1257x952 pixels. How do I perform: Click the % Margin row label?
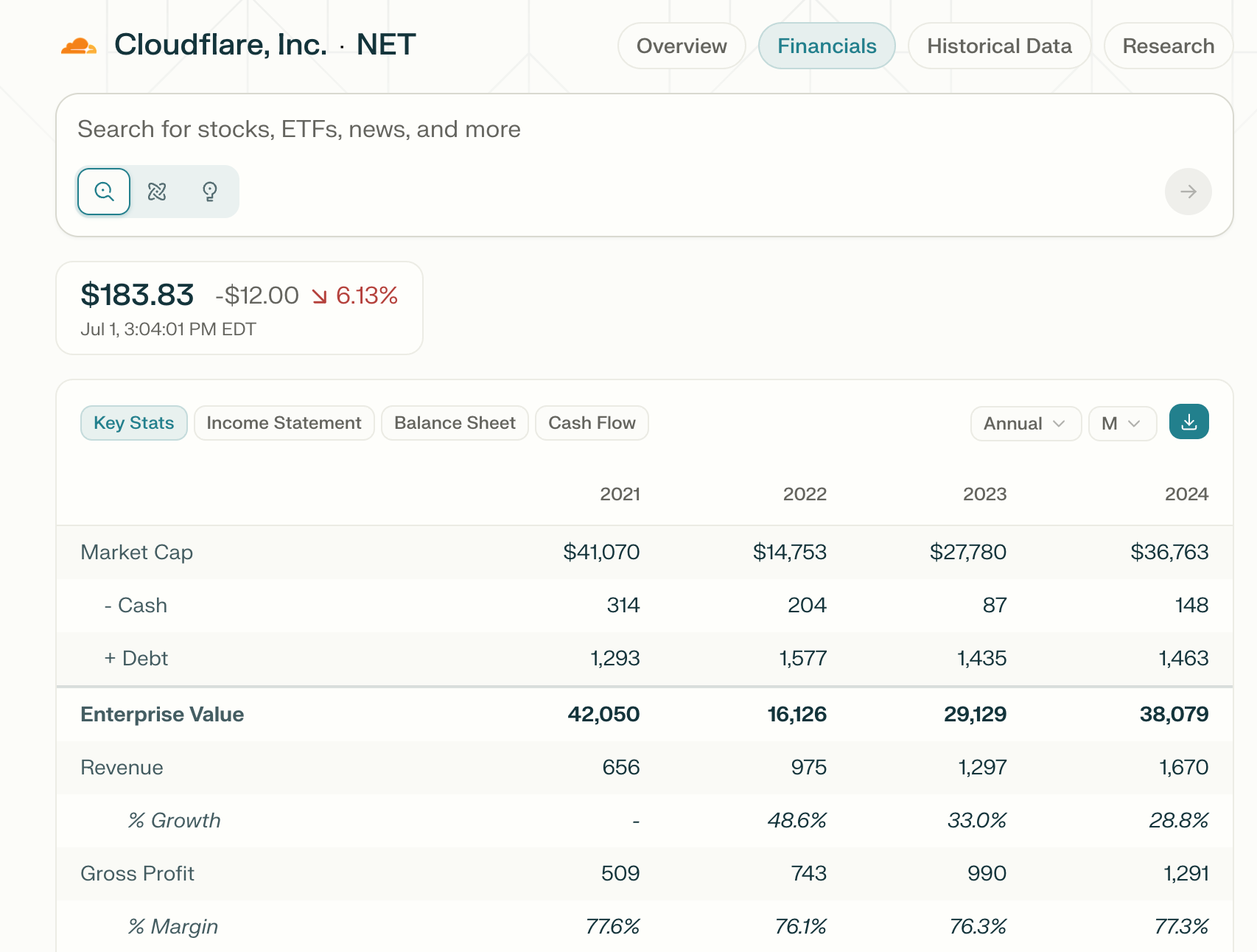point(173,927)
